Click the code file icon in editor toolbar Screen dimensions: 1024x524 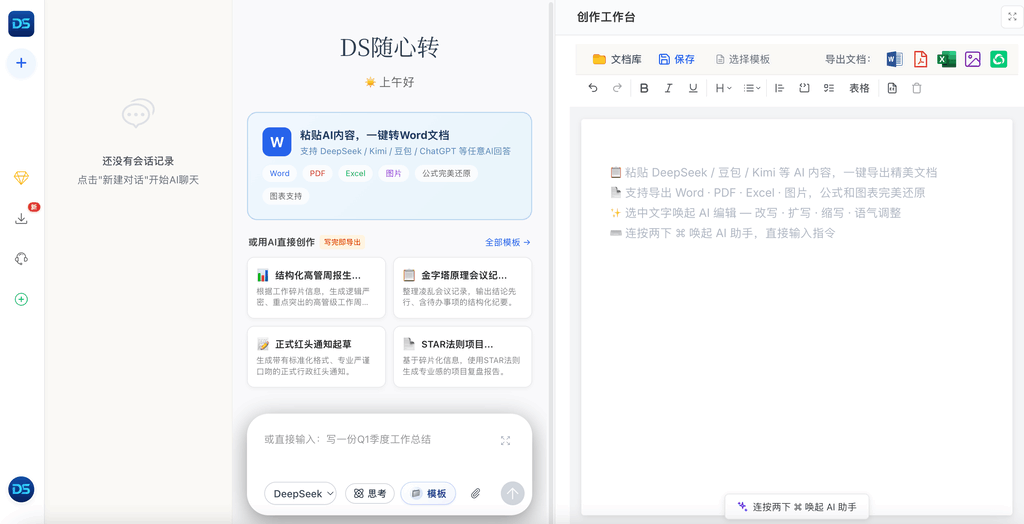892,88
